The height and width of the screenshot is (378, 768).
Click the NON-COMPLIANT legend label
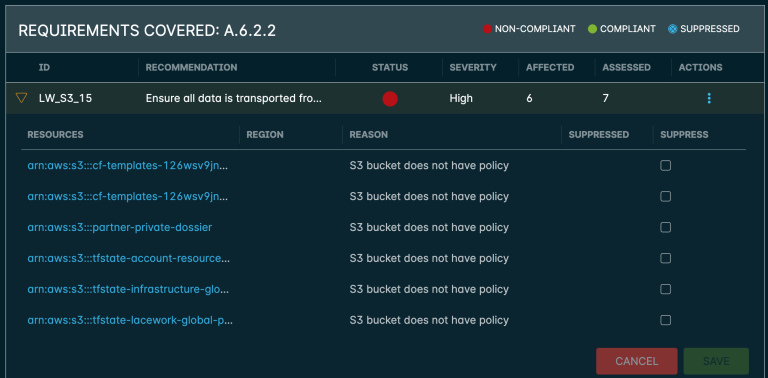535,29
